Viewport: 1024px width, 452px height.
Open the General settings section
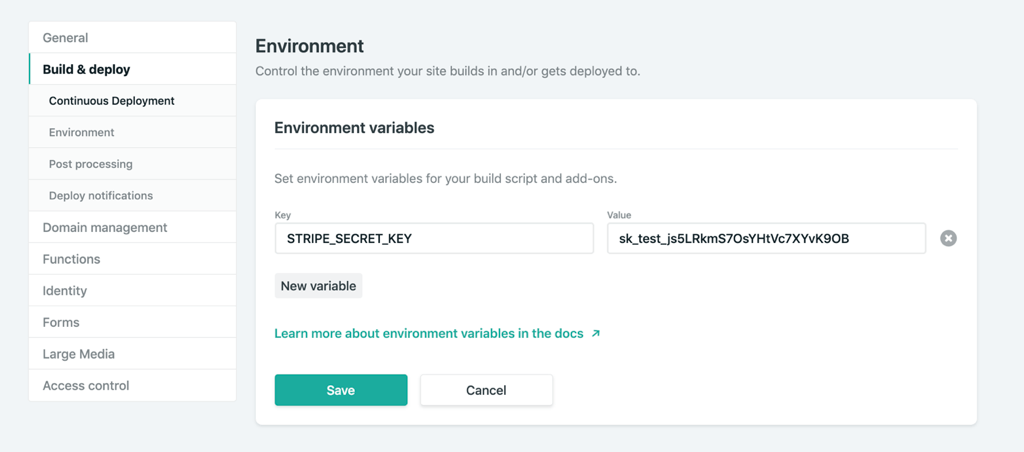click(133, 38)
